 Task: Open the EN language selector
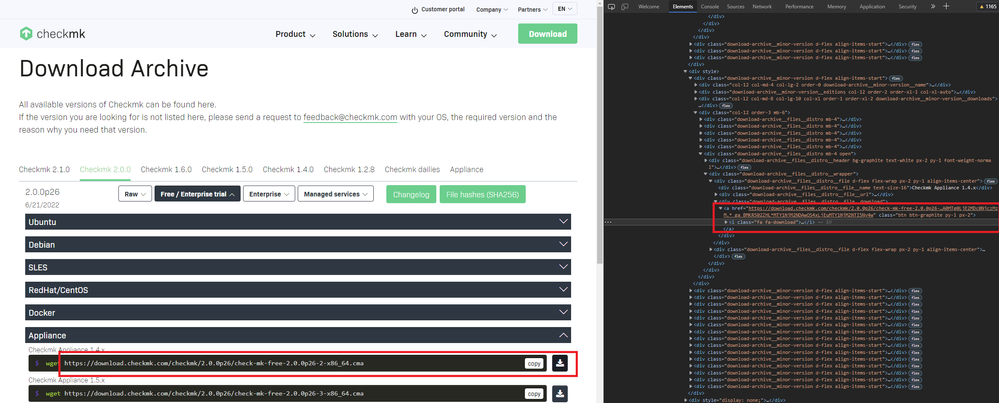pyautogui.click(x=564, y=9)
